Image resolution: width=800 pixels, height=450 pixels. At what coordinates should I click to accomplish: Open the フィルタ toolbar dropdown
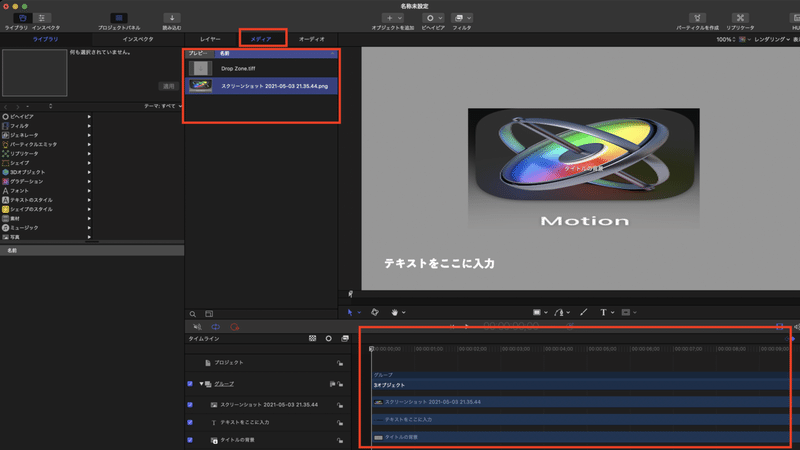tap(462, 18)
